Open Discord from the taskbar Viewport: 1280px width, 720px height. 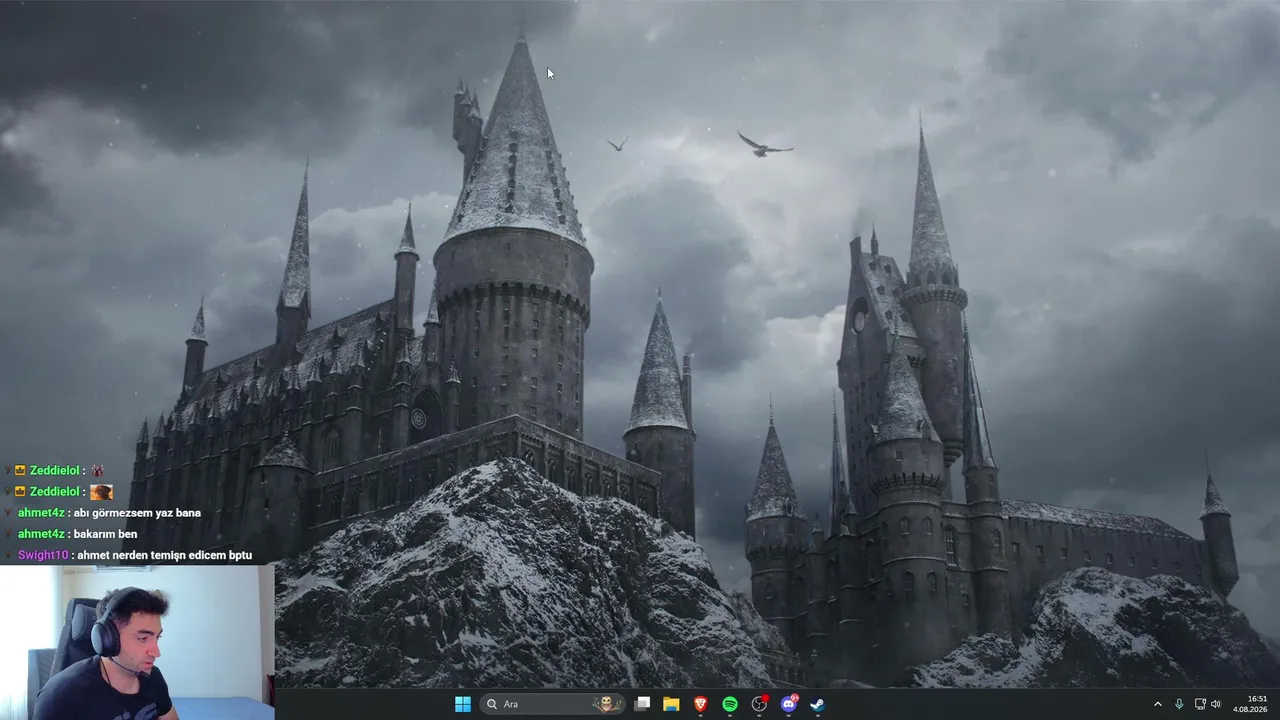(x=789, y=704)
